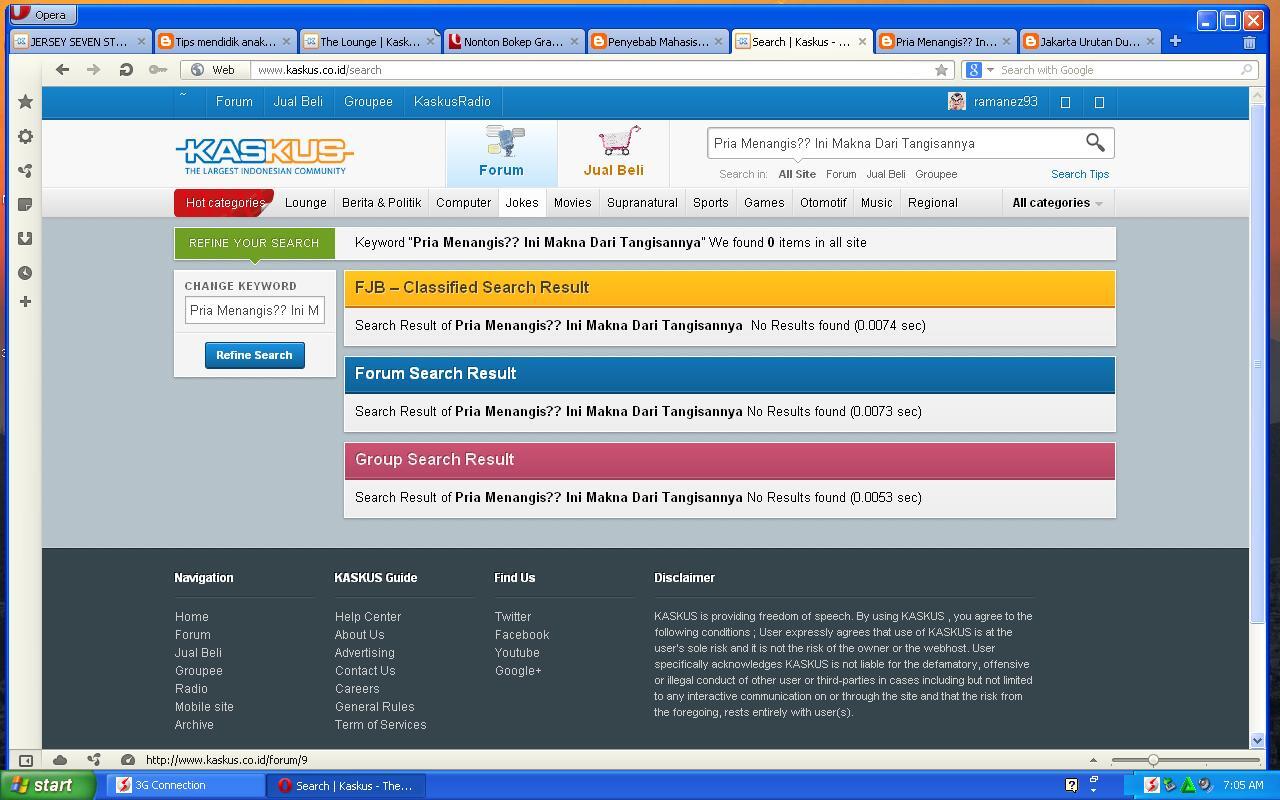Screen dimensions: 1280x800
Task: Open the Search Tips link
Action: (1080, 174)
